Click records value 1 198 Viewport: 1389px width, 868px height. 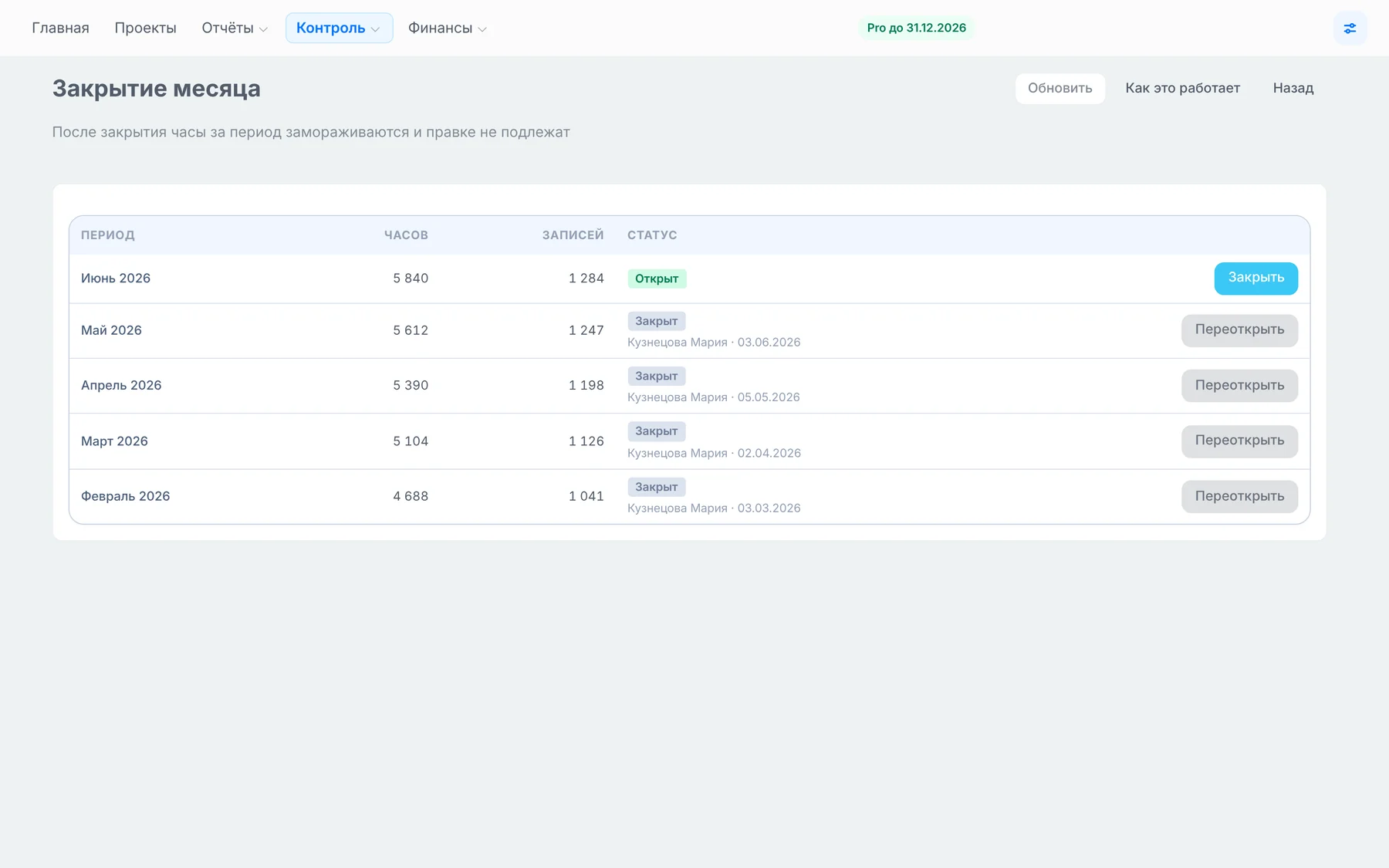[x=586, y=385]
